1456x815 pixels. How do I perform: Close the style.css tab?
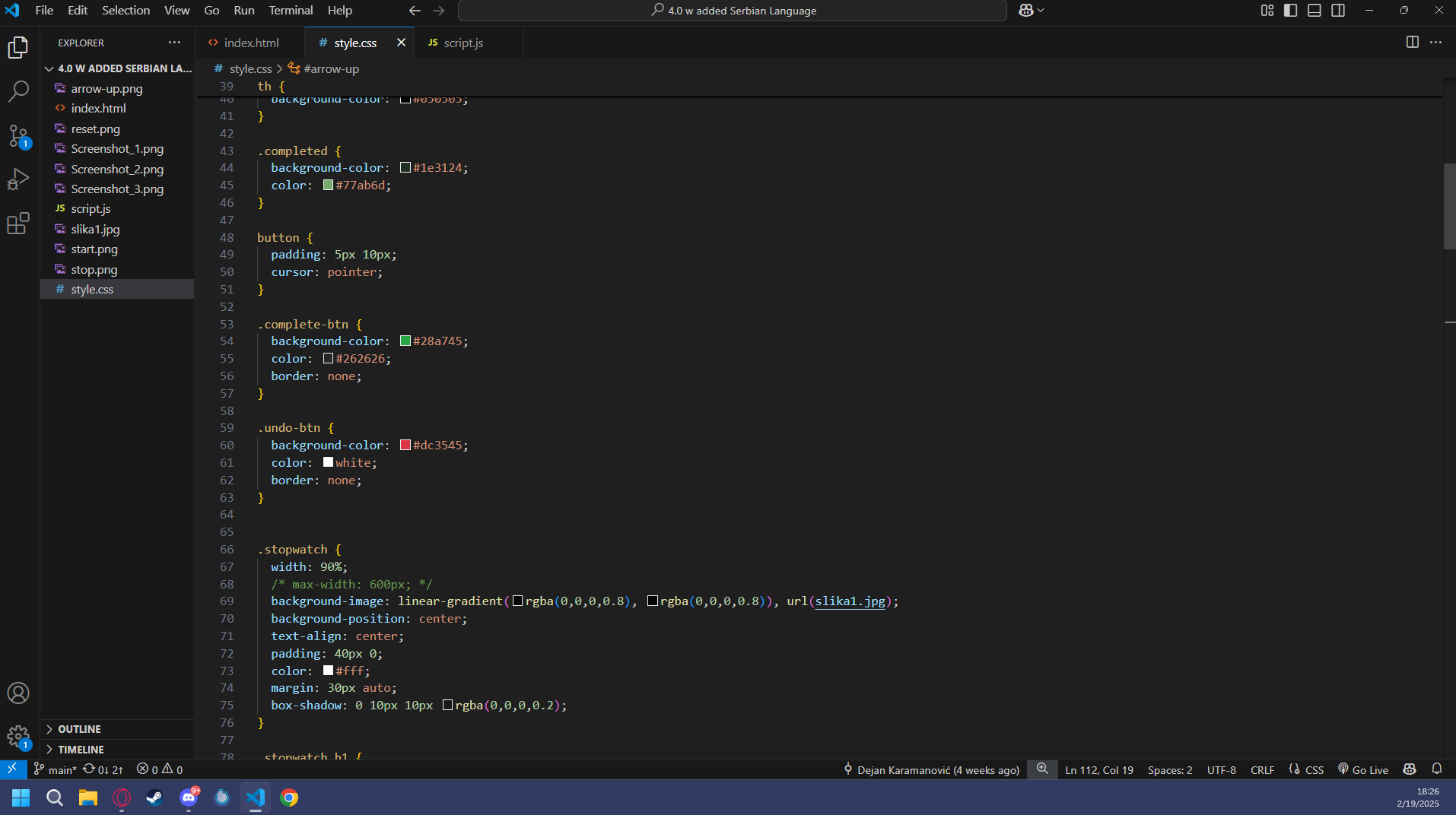coord(401,43)
